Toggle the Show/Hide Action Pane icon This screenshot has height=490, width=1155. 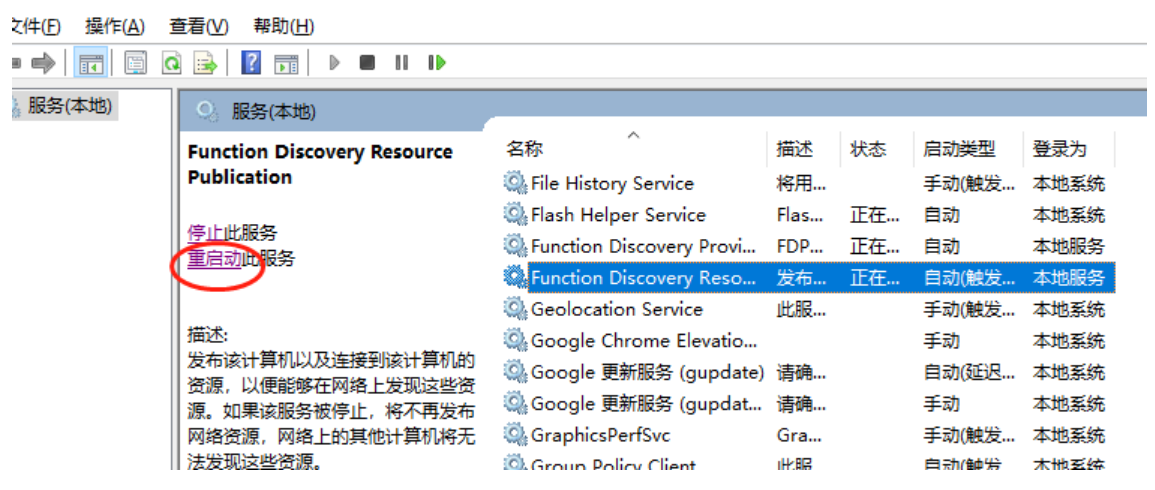[x=286, y=63]
